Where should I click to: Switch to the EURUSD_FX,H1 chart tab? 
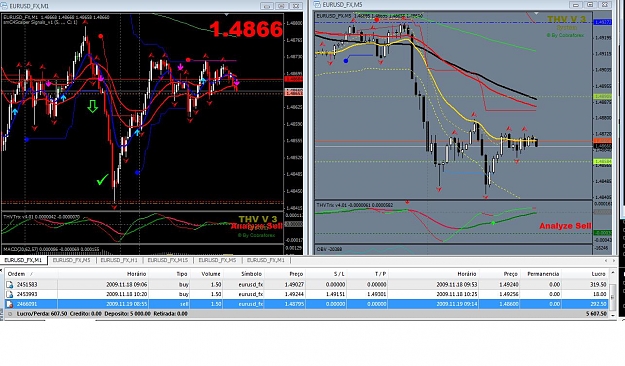119,260
